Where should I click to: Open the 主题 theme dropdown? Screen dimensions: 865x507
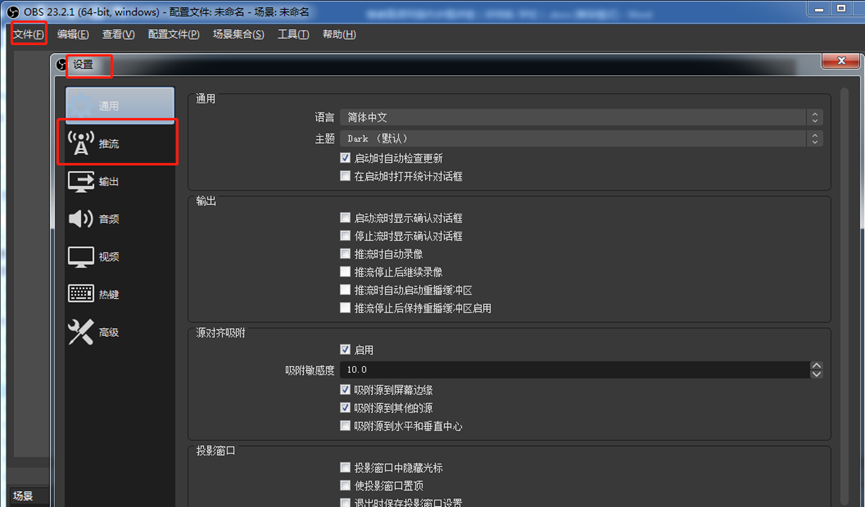point(581,138)
